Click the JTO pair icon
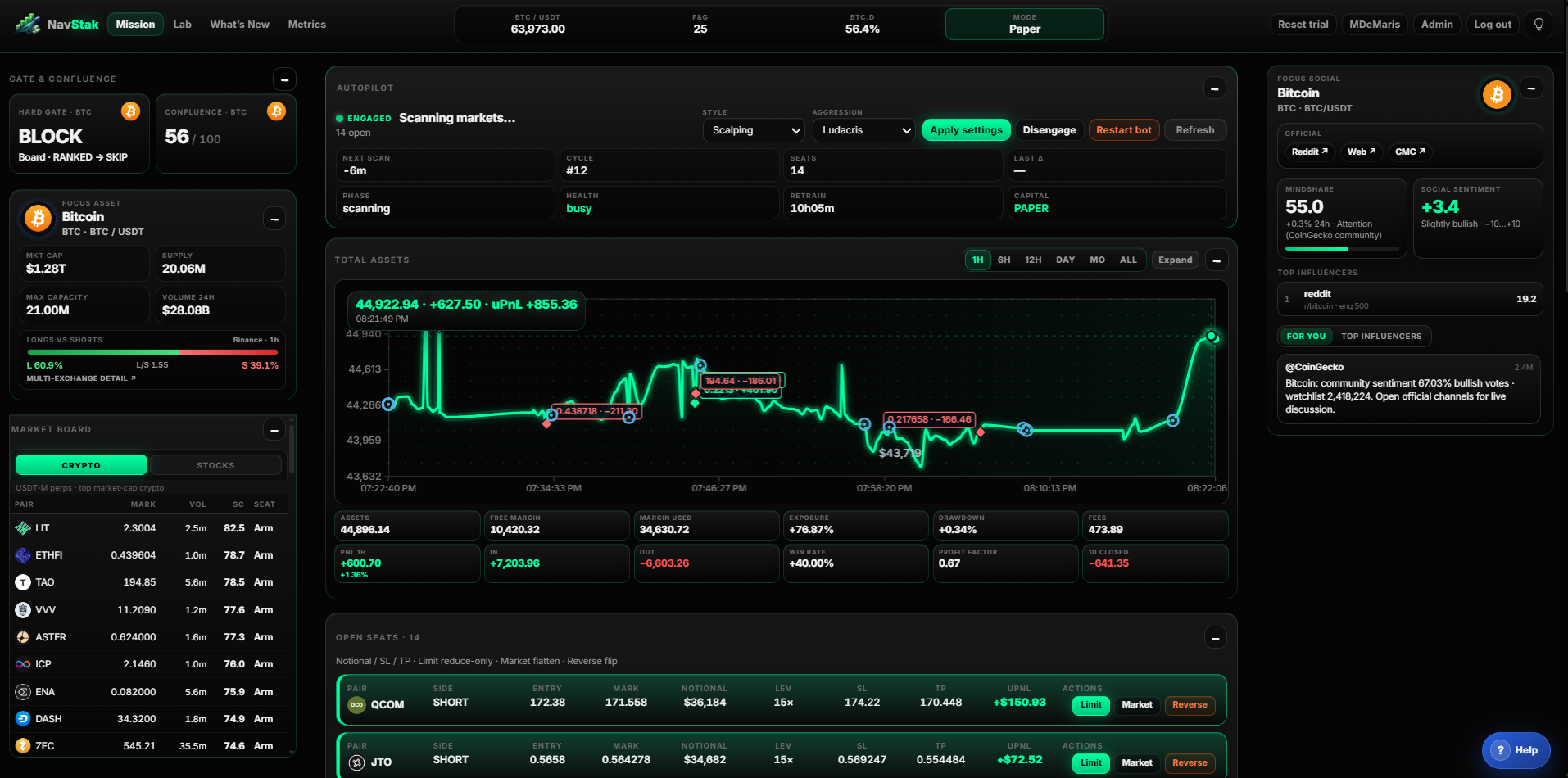The height and width of the screenshot is (778, 1568). [x=356, y=762]
